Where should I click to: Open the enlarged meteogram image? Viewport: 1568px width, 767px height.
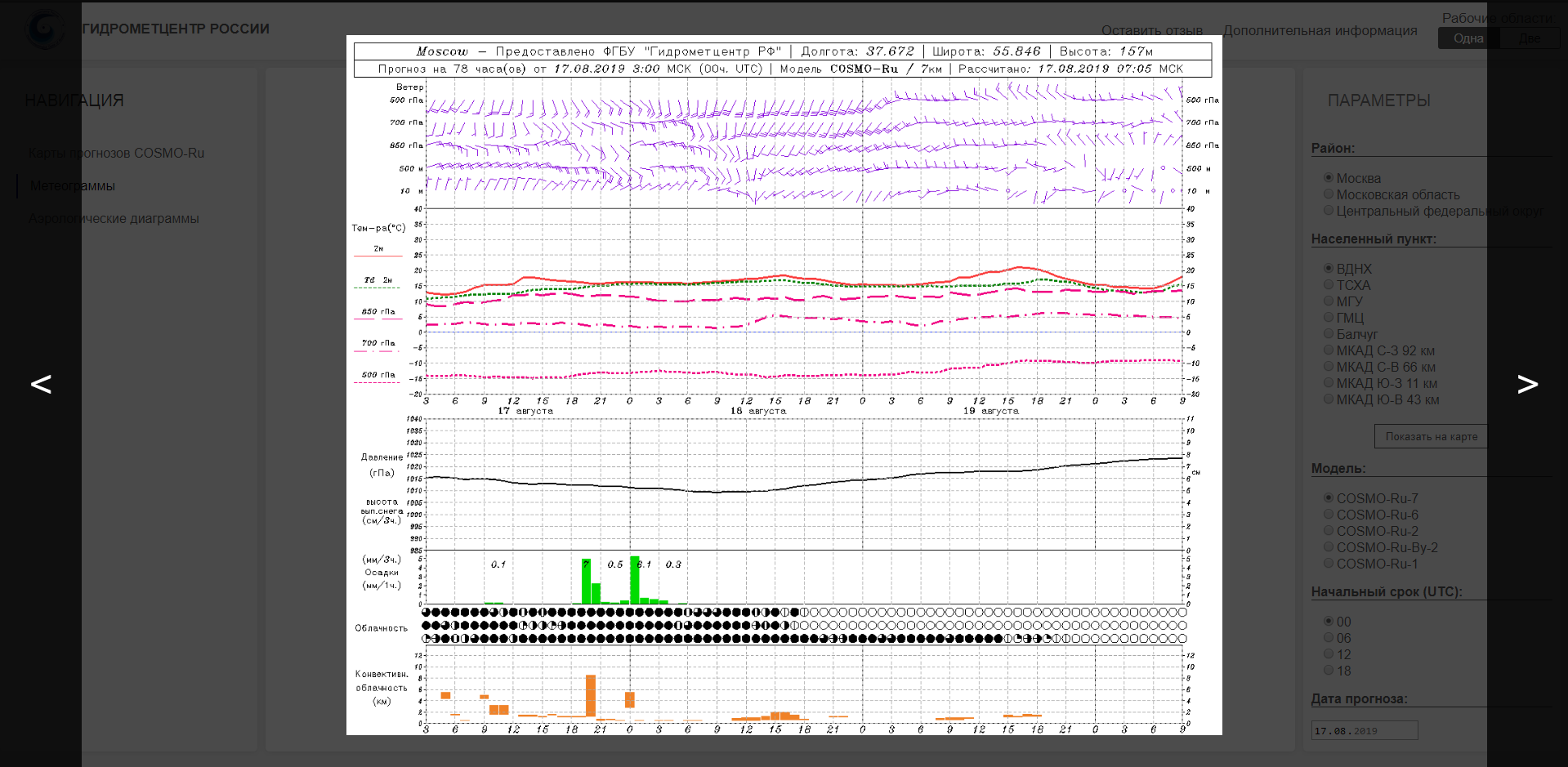coord(784,385)
